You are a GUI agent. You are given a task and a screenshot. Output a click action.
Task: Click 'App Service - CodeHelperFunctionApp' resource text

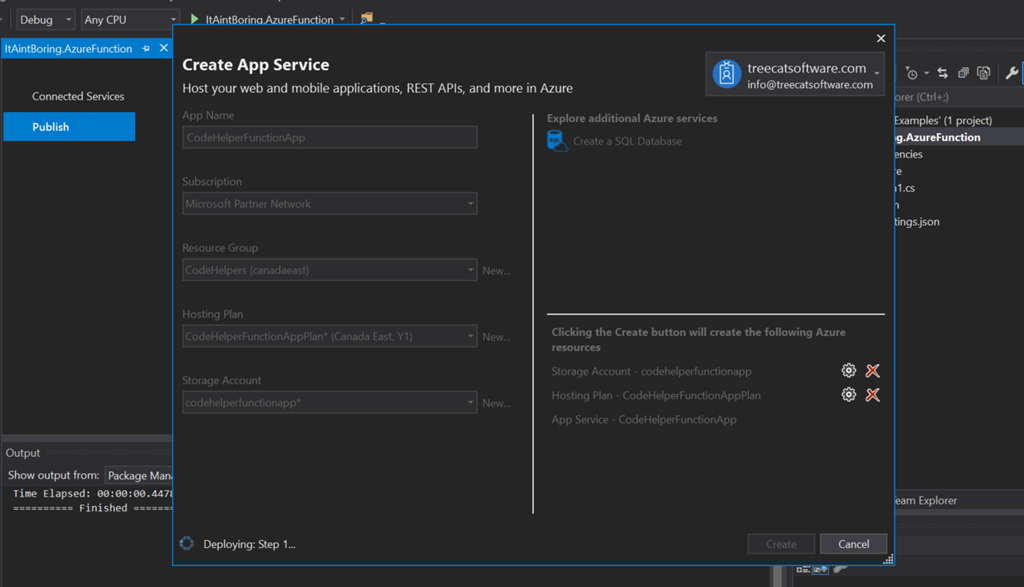tap(644, 419)
